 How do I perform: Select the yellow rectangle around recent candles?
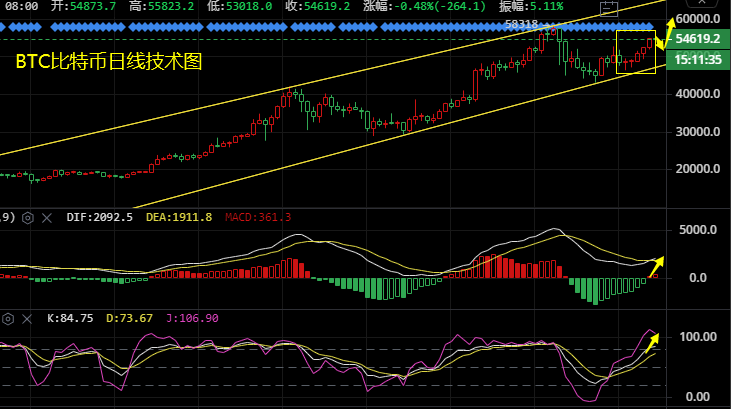coord(636,52)
